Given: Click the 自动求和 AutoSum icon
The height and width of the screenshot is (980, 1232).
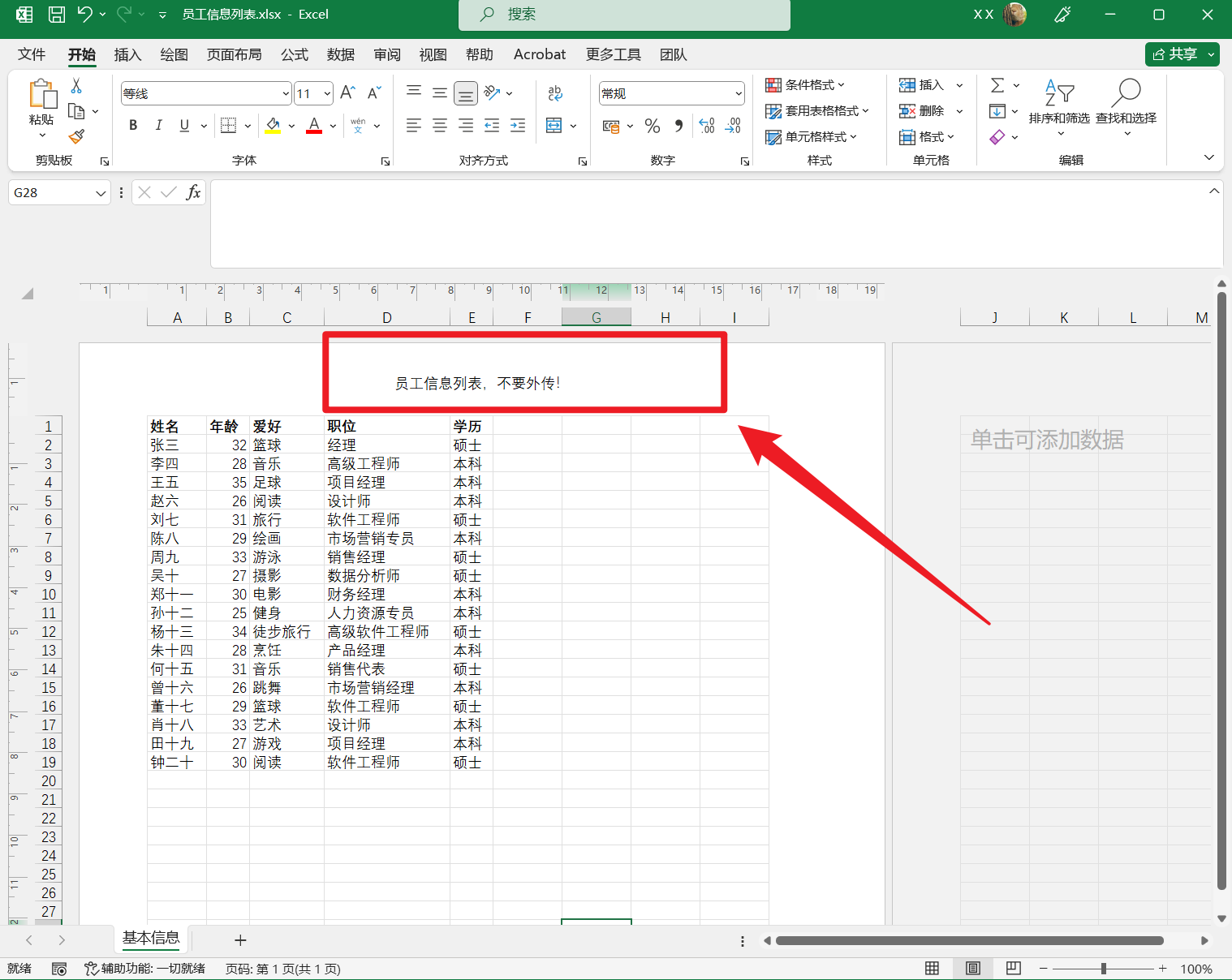Looking at the screenshot, I should tap(999, 84).
